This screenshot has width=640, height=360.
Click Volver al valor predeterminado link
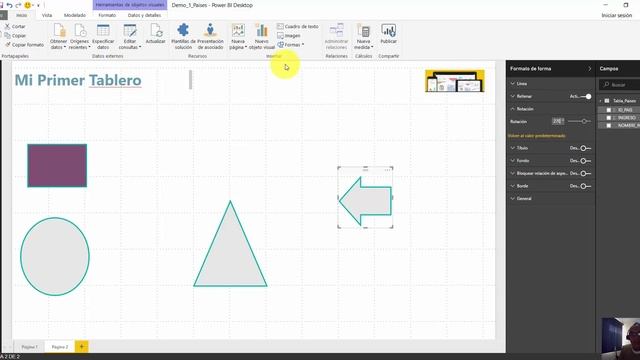click(537, 136)
